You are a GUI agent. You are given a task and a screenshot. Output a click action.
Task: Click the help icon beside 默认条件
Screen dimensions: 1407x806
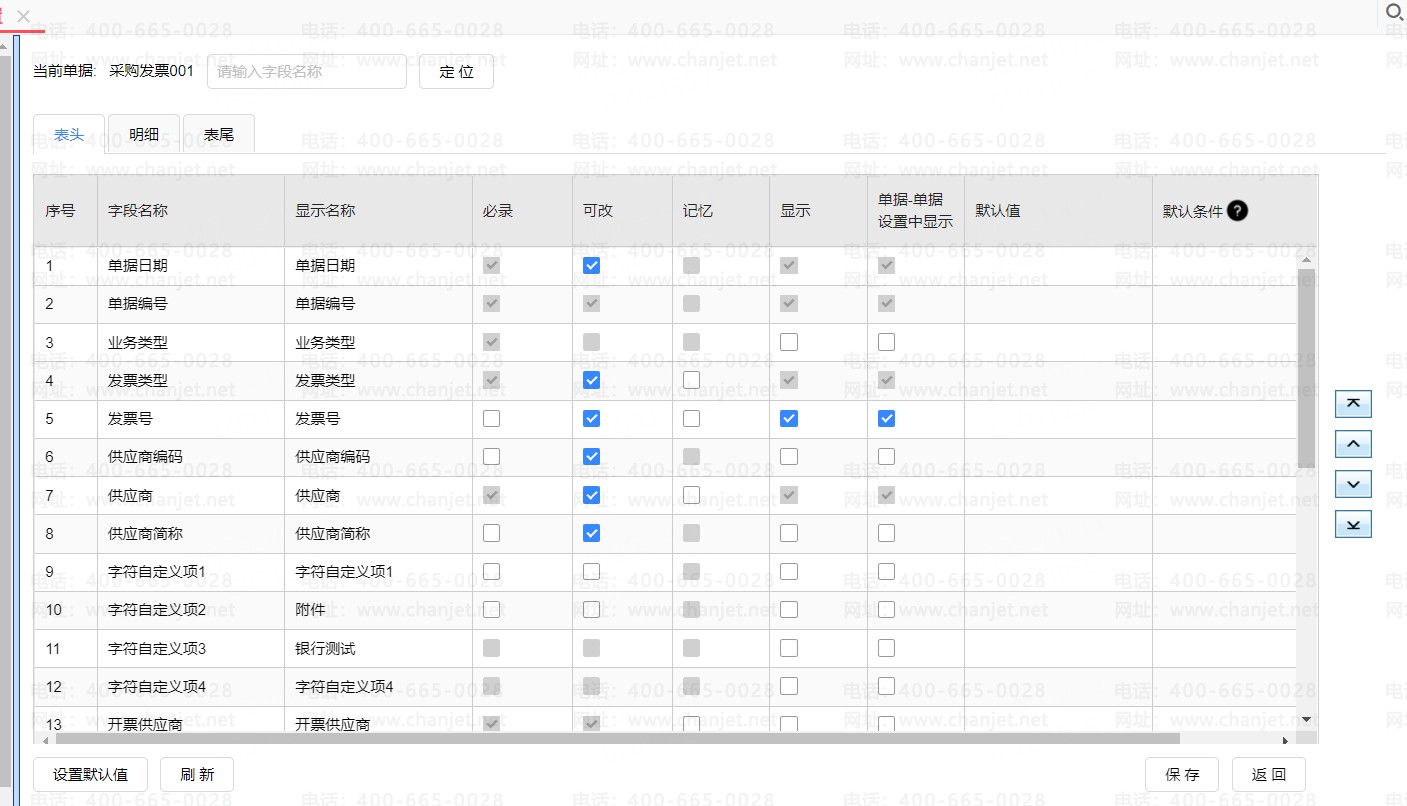(1237, 211)
